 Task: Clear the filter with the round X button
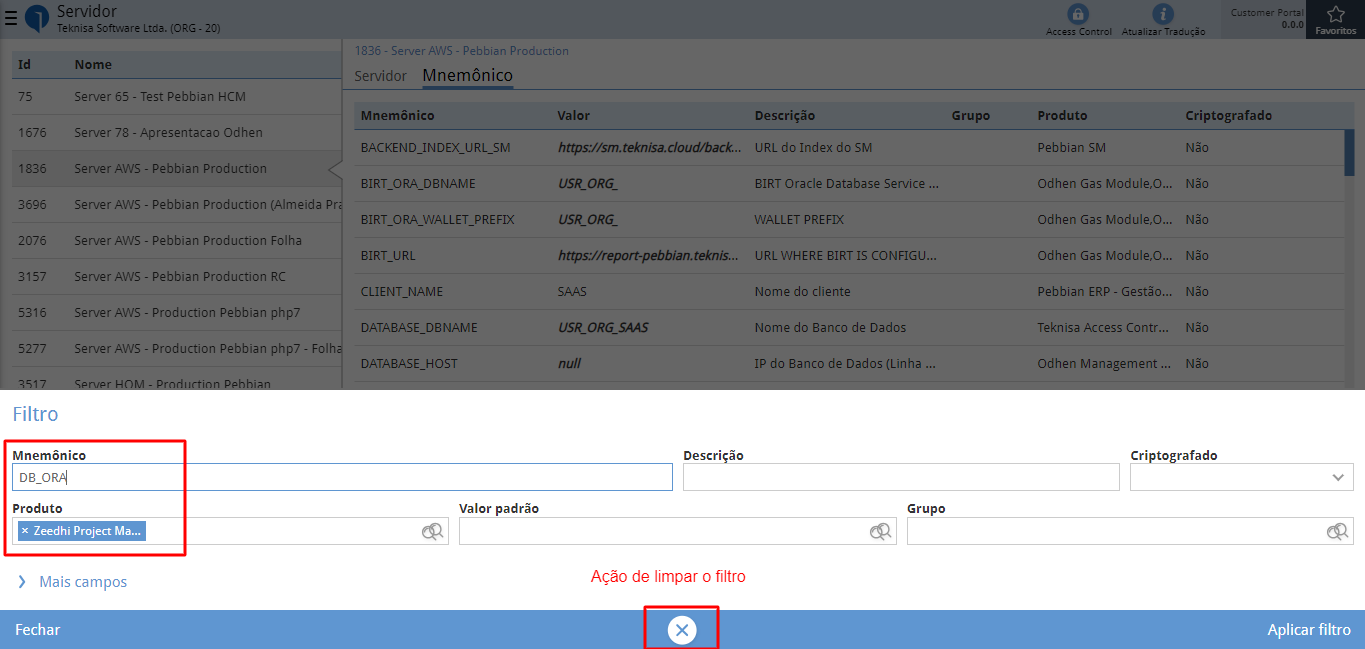click(x=682, y=629)
